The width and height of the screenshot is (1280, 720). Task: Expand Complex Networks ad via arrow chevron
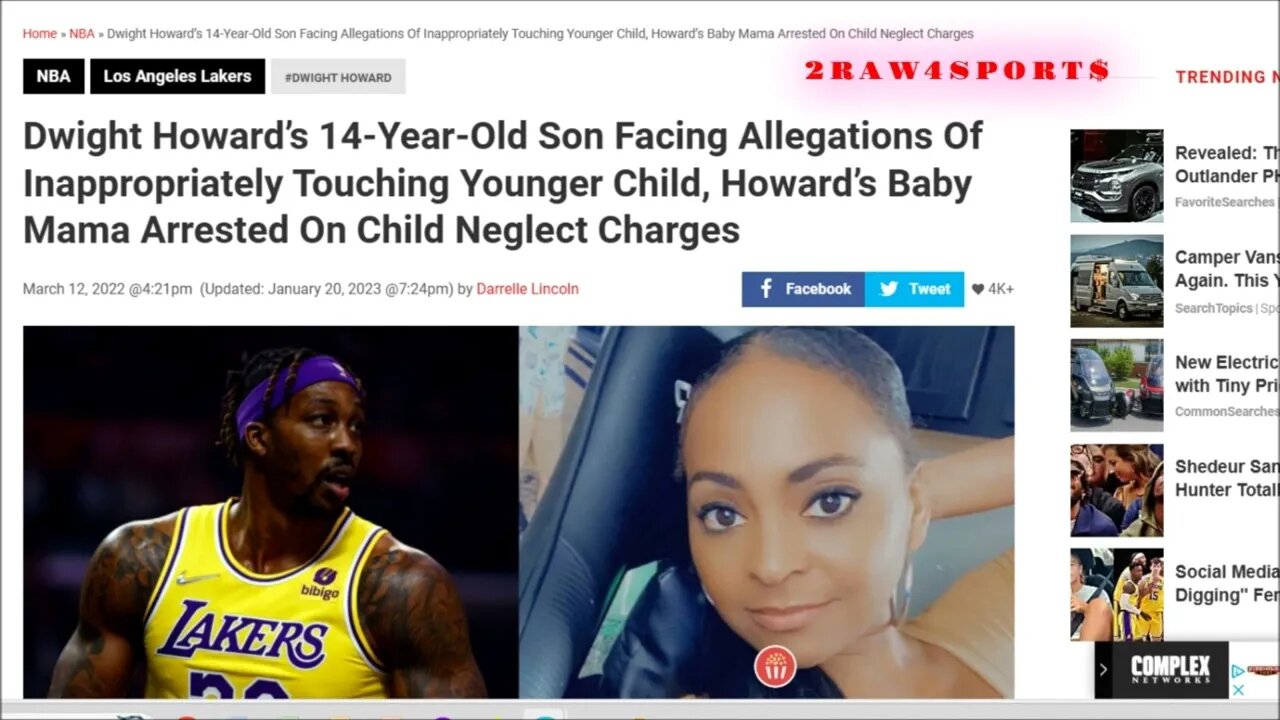pos(1103,669)
